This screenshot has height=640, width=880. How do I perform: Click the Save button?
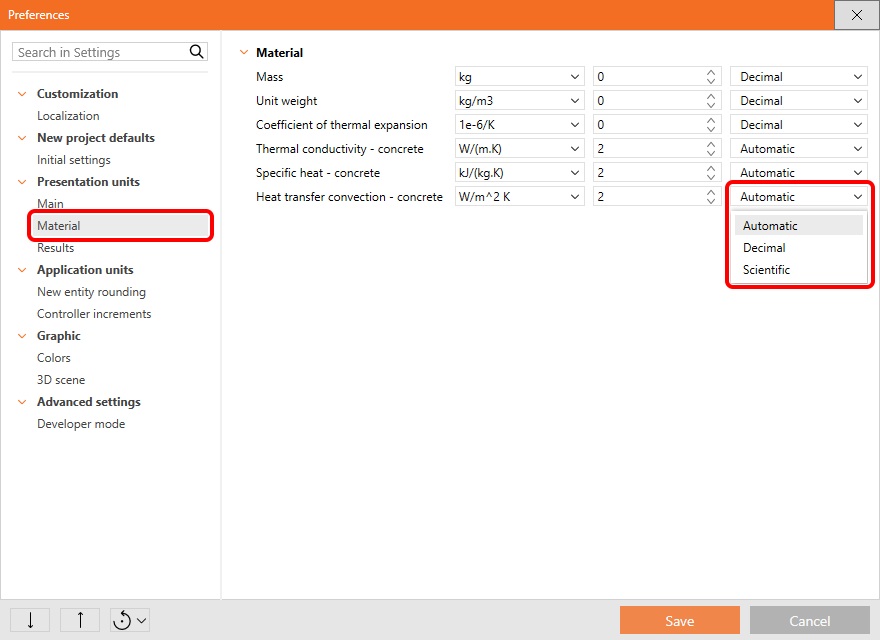[679, 621]
